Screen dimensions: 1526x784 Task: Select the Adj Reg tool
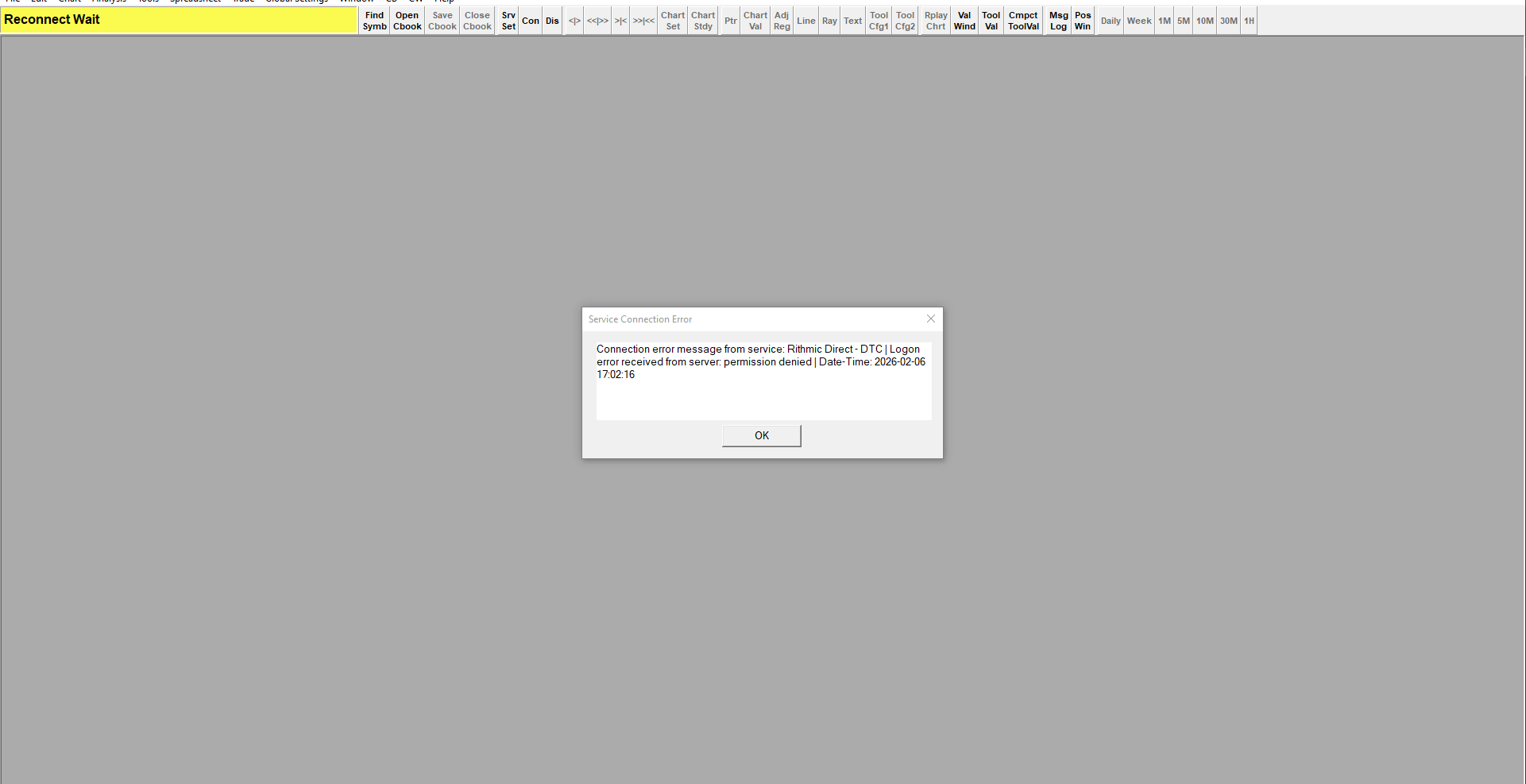pyautogui.click(x=782, y=21)
